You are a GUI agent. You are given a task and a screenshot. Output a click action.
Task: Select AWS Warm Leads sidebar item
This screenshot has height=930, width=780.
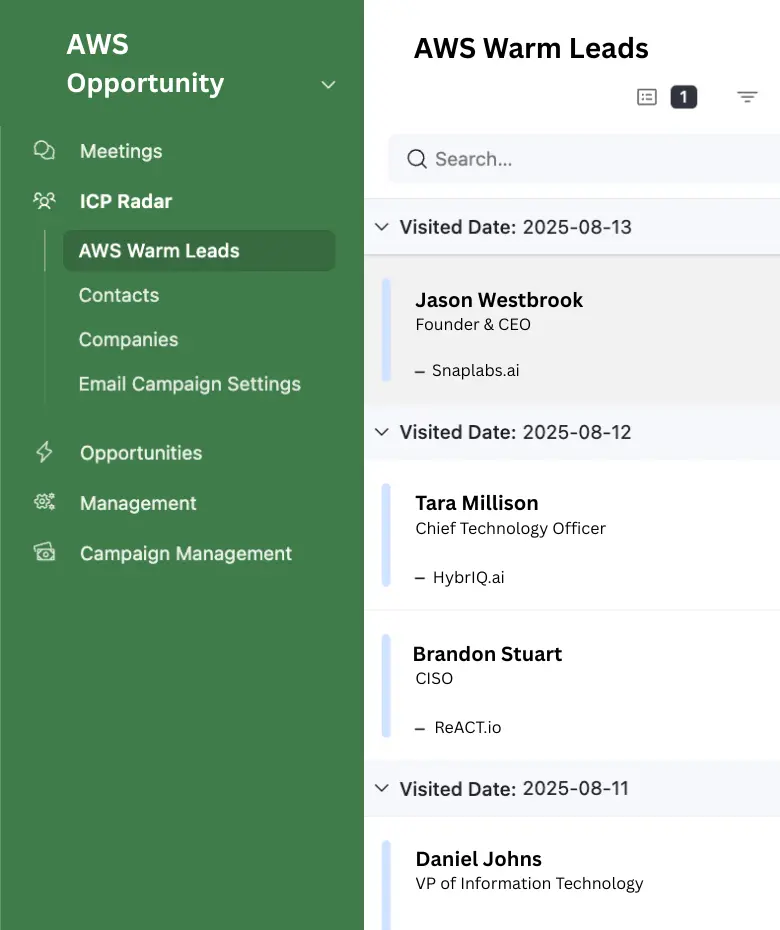click(199, 251)
